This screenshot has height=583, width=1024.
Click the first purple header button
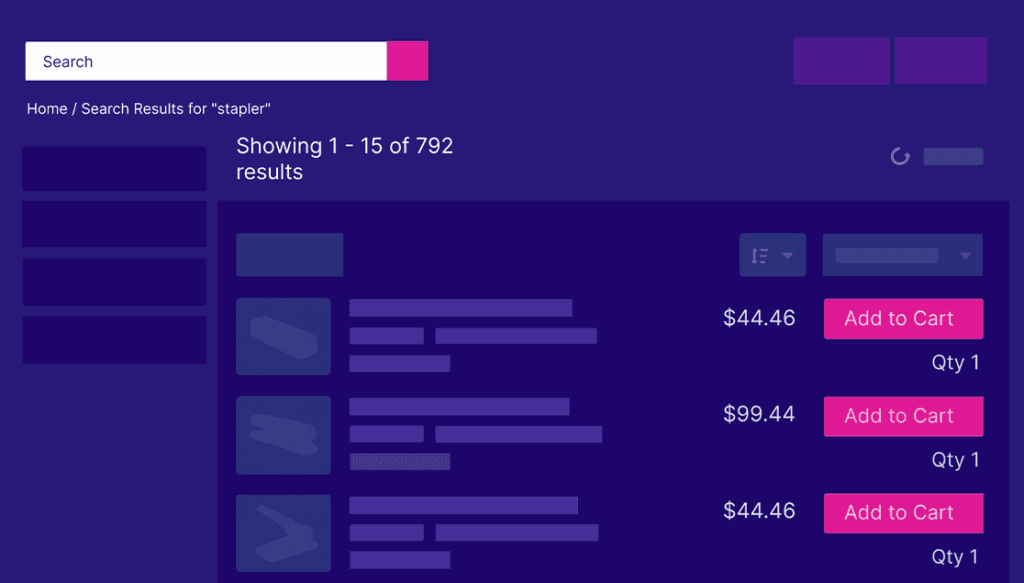[841, 61]
